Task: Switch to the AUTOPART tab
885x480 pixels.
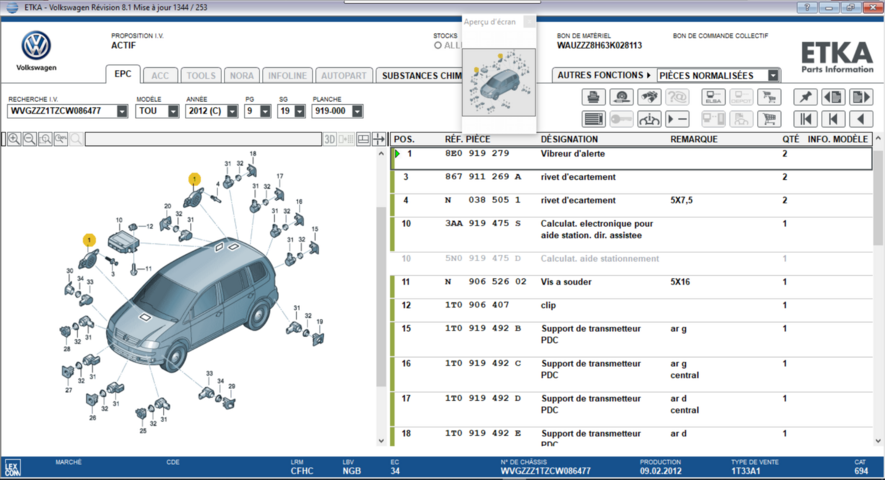Action: [x=344, y=76]
